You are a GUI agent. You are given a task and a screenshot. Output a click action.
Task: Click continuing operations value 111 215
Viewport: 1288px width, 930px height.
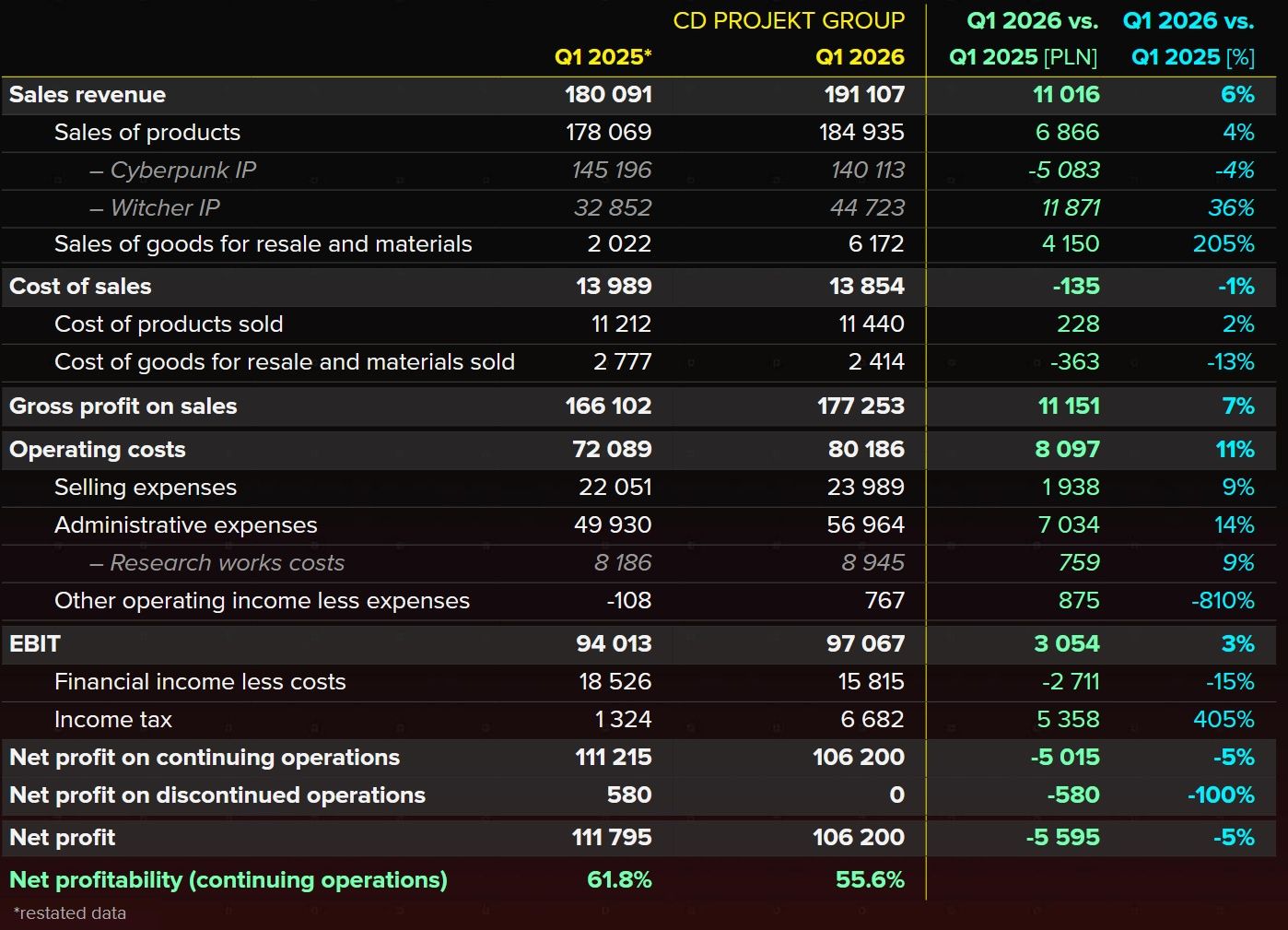614,758
